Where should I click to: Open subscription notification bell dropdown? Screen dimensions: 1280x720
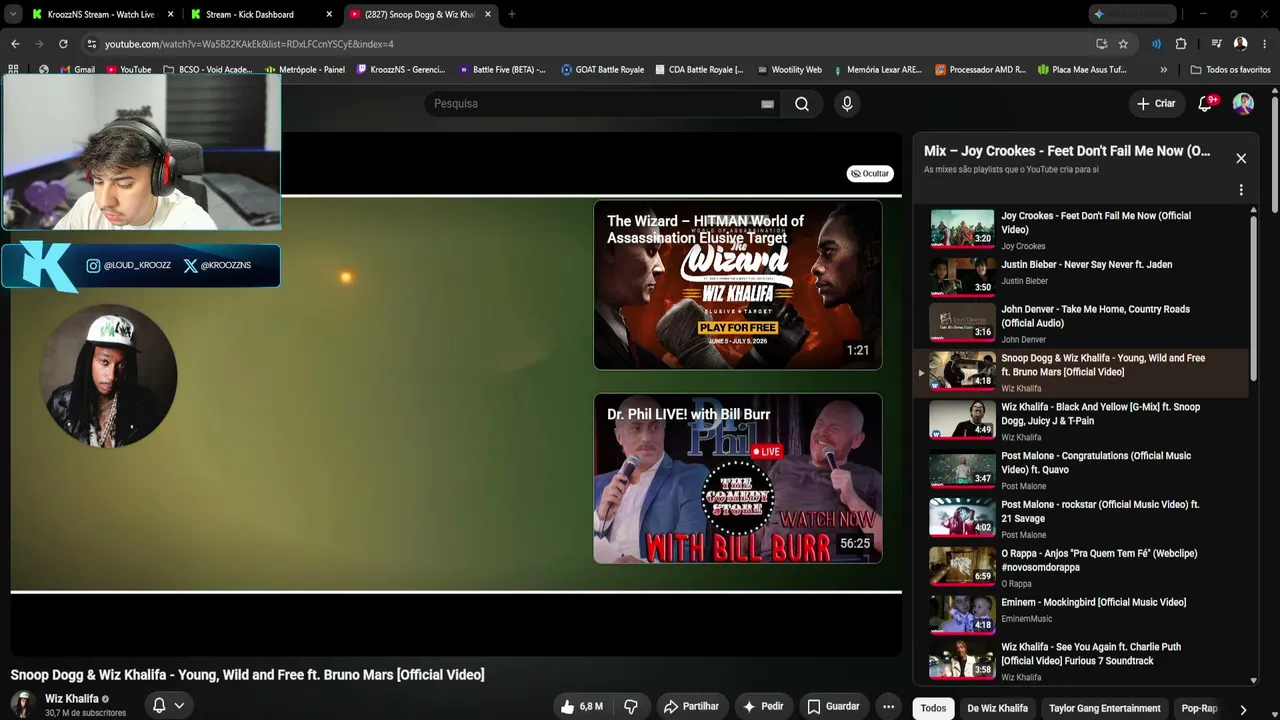click(167, 705)
